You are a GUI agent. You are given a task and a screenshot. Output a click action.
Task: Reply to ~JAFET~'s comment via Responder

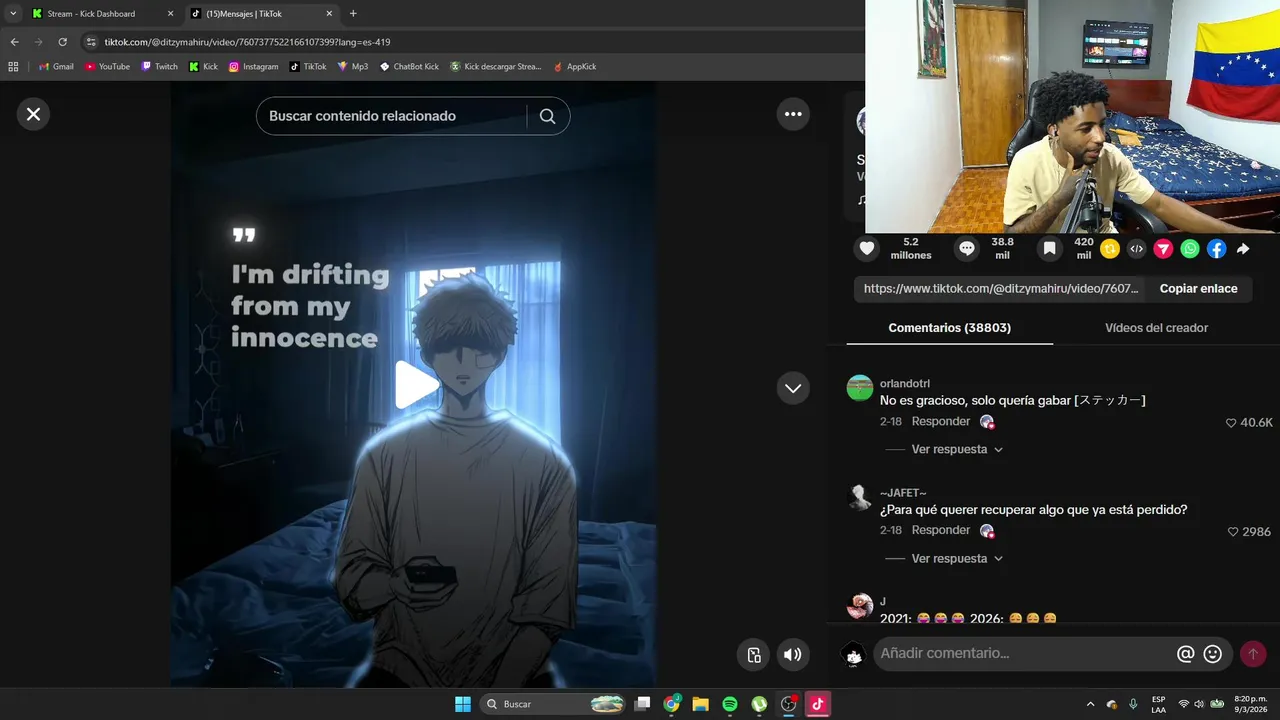click(941, 531)
